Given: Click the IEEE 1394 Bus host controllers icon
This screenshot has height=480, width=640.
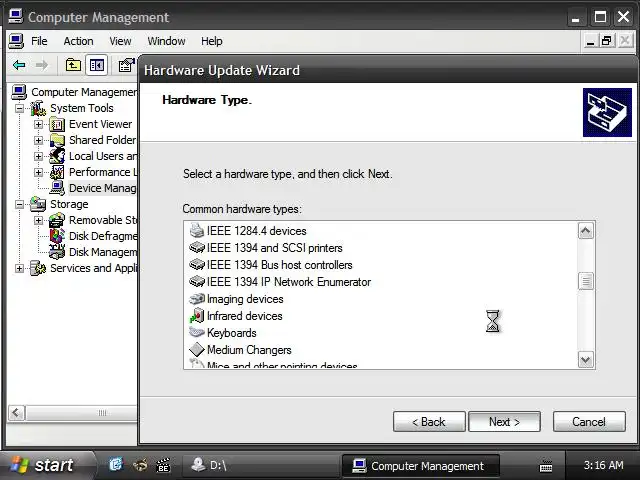Looking at the screenshot, I should coord(197,264).
